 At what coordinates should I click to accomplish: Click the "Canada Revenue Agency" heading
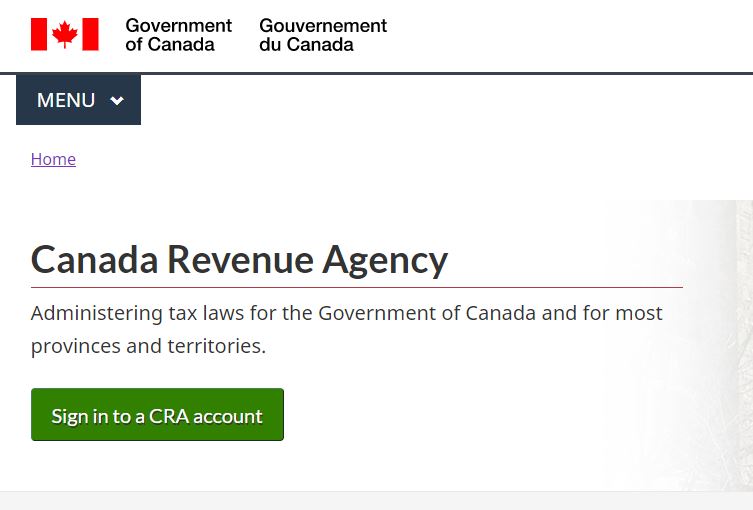[239, 260]
